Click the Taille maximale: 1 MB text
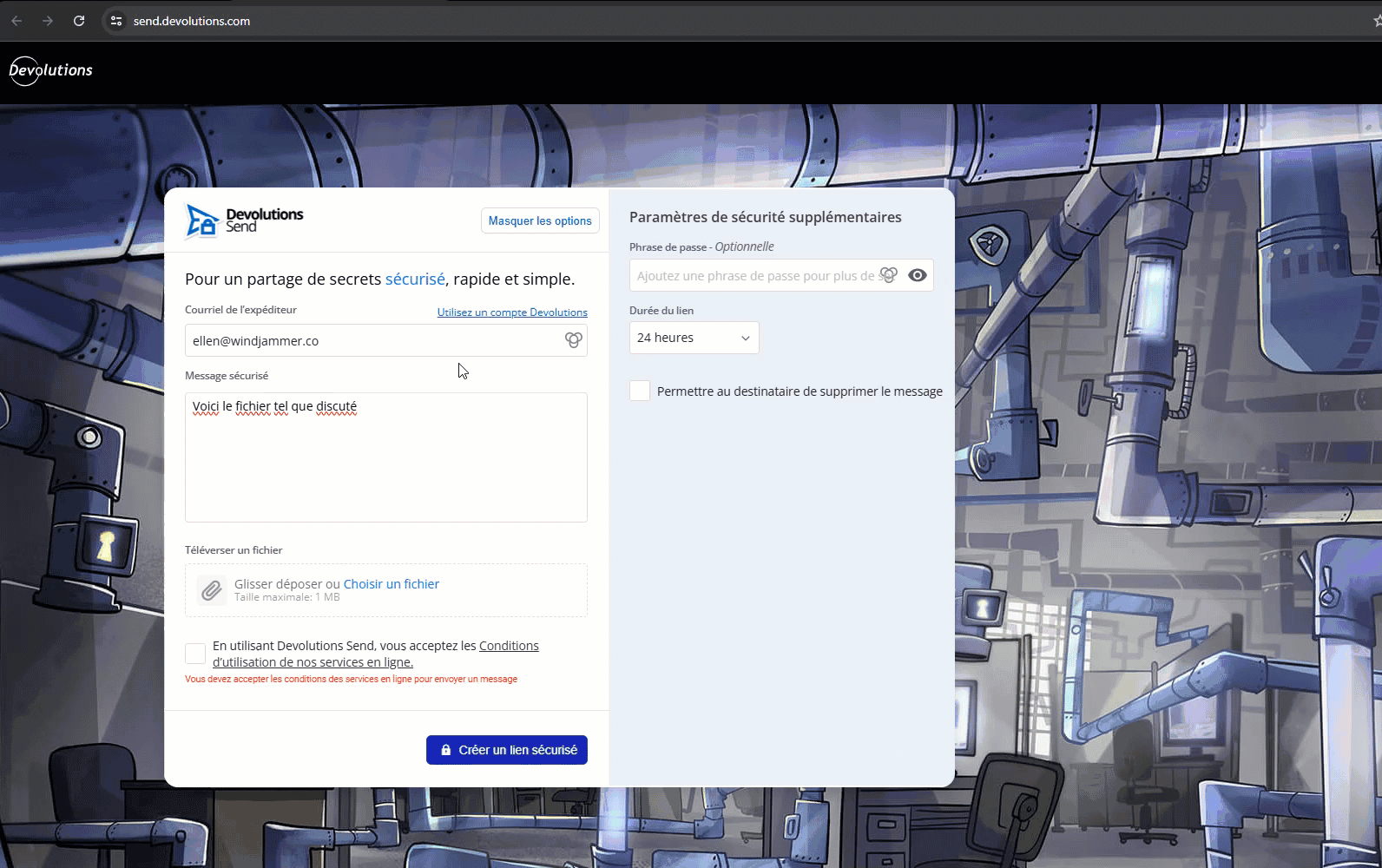The width and height of the screenshot is (1382, 868). click(286, 597)
